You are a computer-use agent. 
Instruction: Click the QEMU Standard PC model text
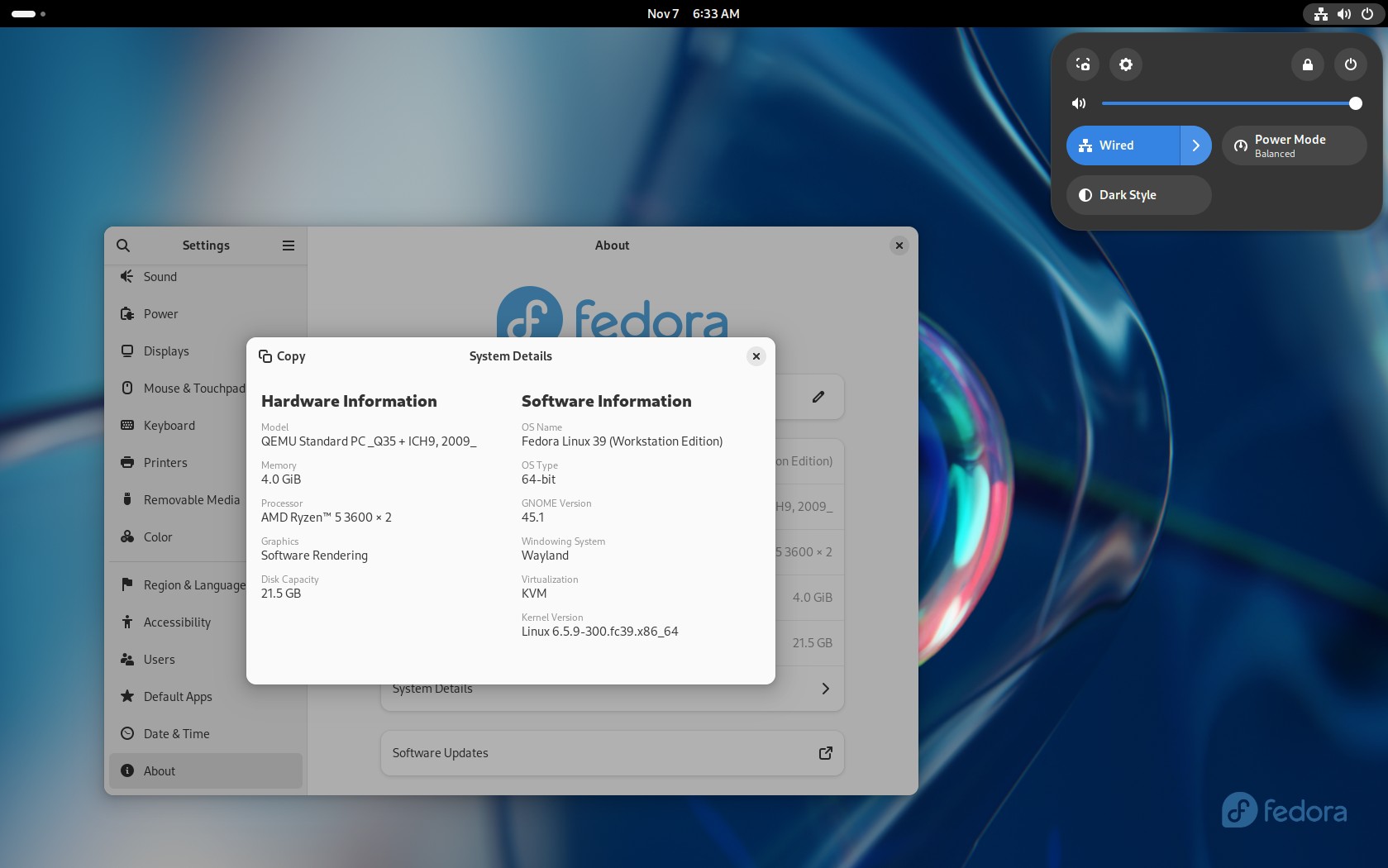[x=369, y=441]
